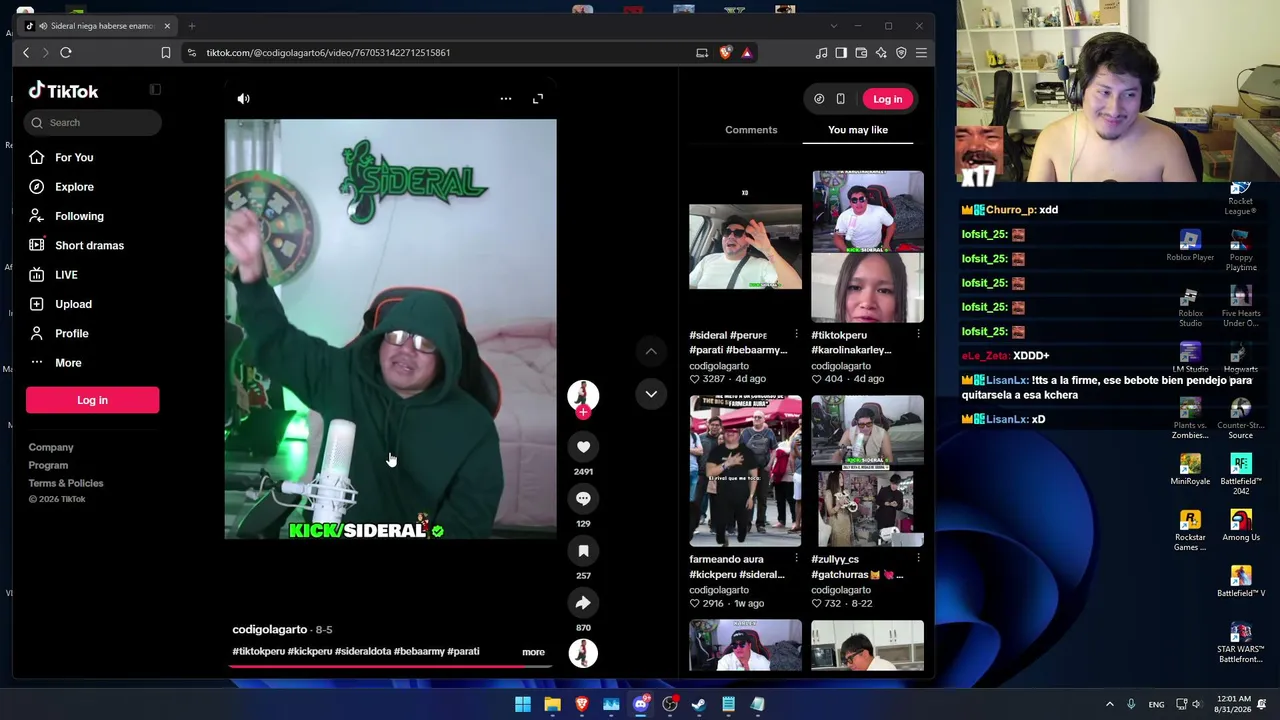
Task: Bookmark this page in the browser
Action: (166, 53)
